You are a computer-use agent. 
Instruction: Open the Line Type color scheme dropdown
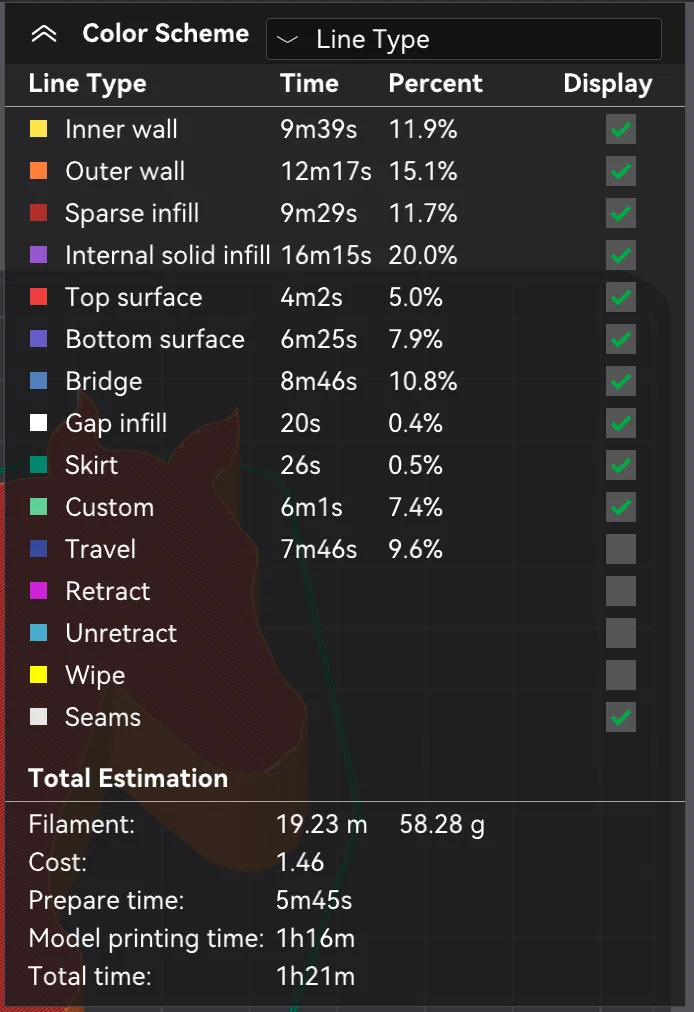[463, 40]
